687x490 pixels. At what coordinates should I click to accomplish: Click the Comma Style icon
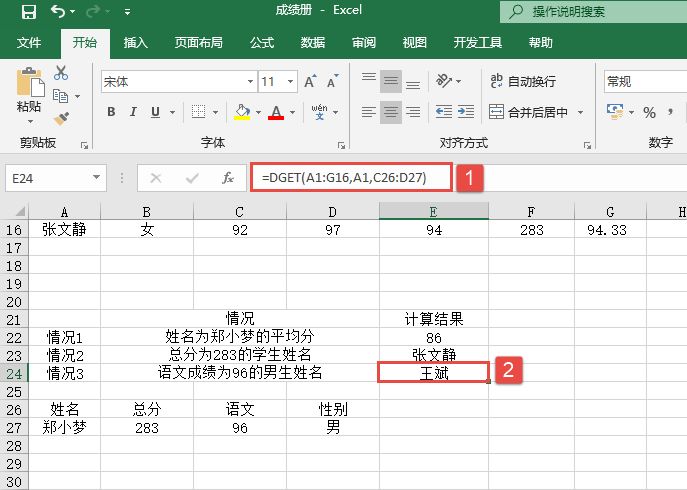(x=670, y=113)
